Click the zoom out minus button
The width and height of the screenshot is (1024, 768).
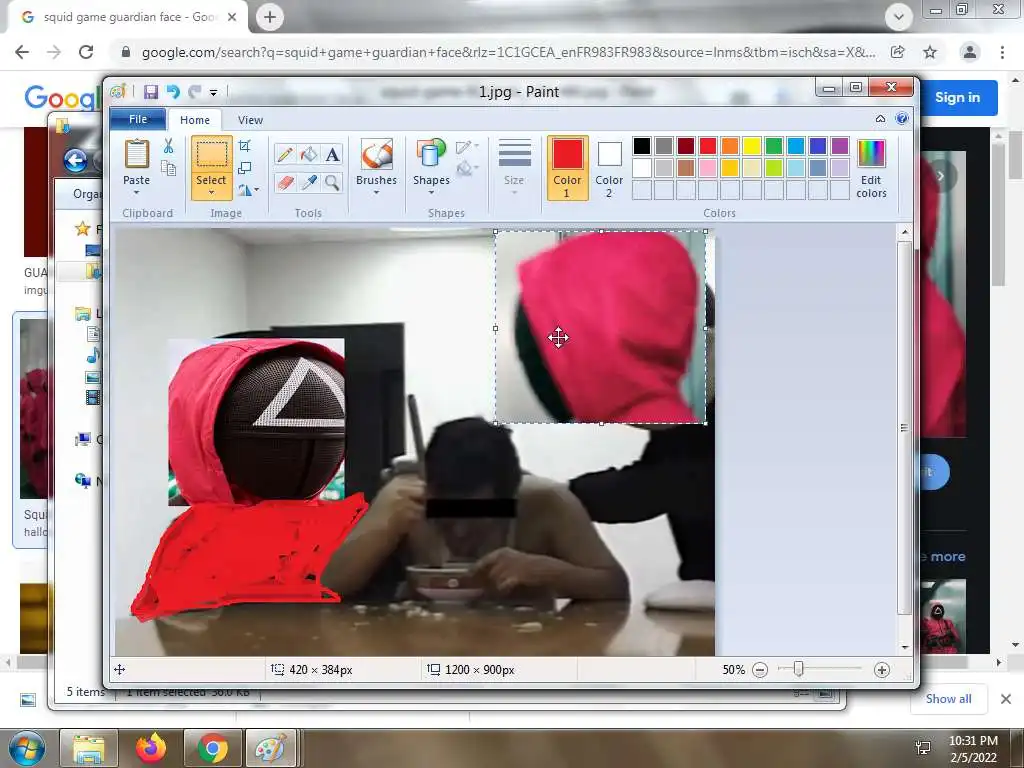click(760, 669)
